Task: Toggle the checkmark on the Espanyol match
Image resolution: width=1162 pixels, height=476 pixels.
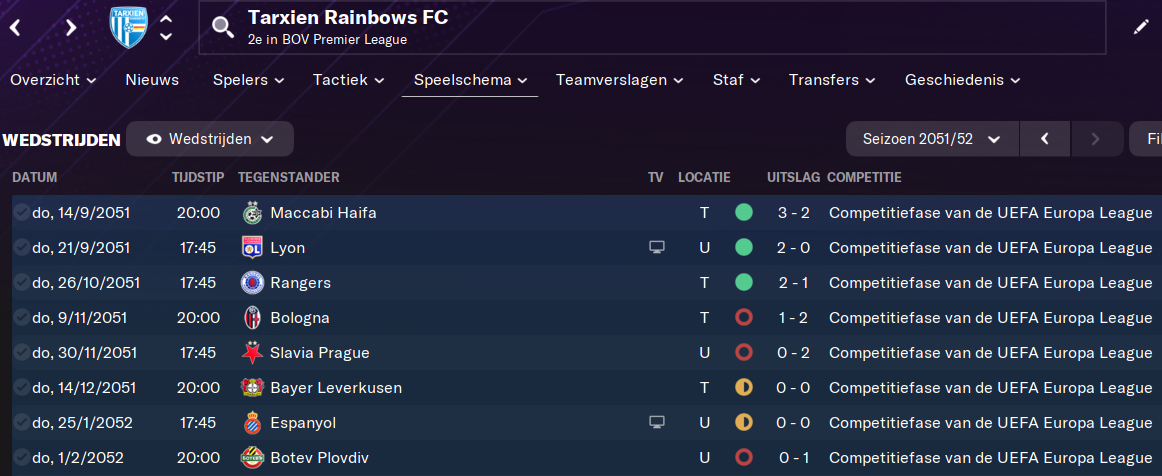Action: point(20,423)
